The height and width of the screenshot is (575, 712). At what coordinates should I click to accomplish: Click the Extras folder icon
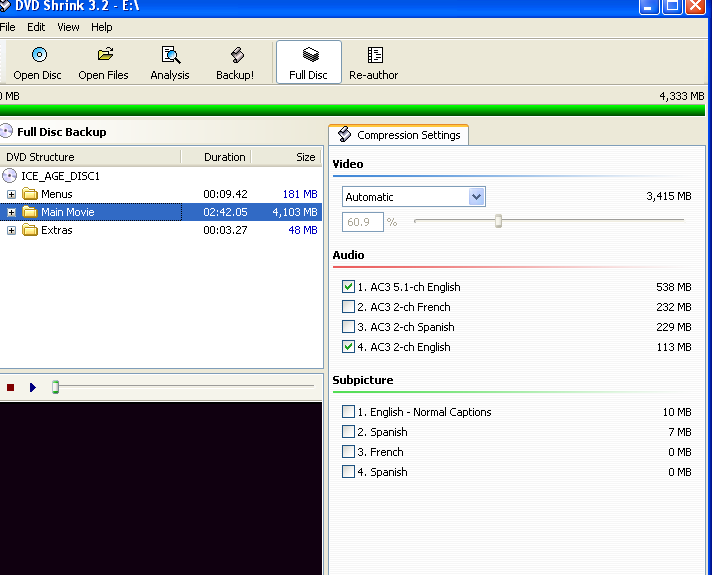click(30, 230)
